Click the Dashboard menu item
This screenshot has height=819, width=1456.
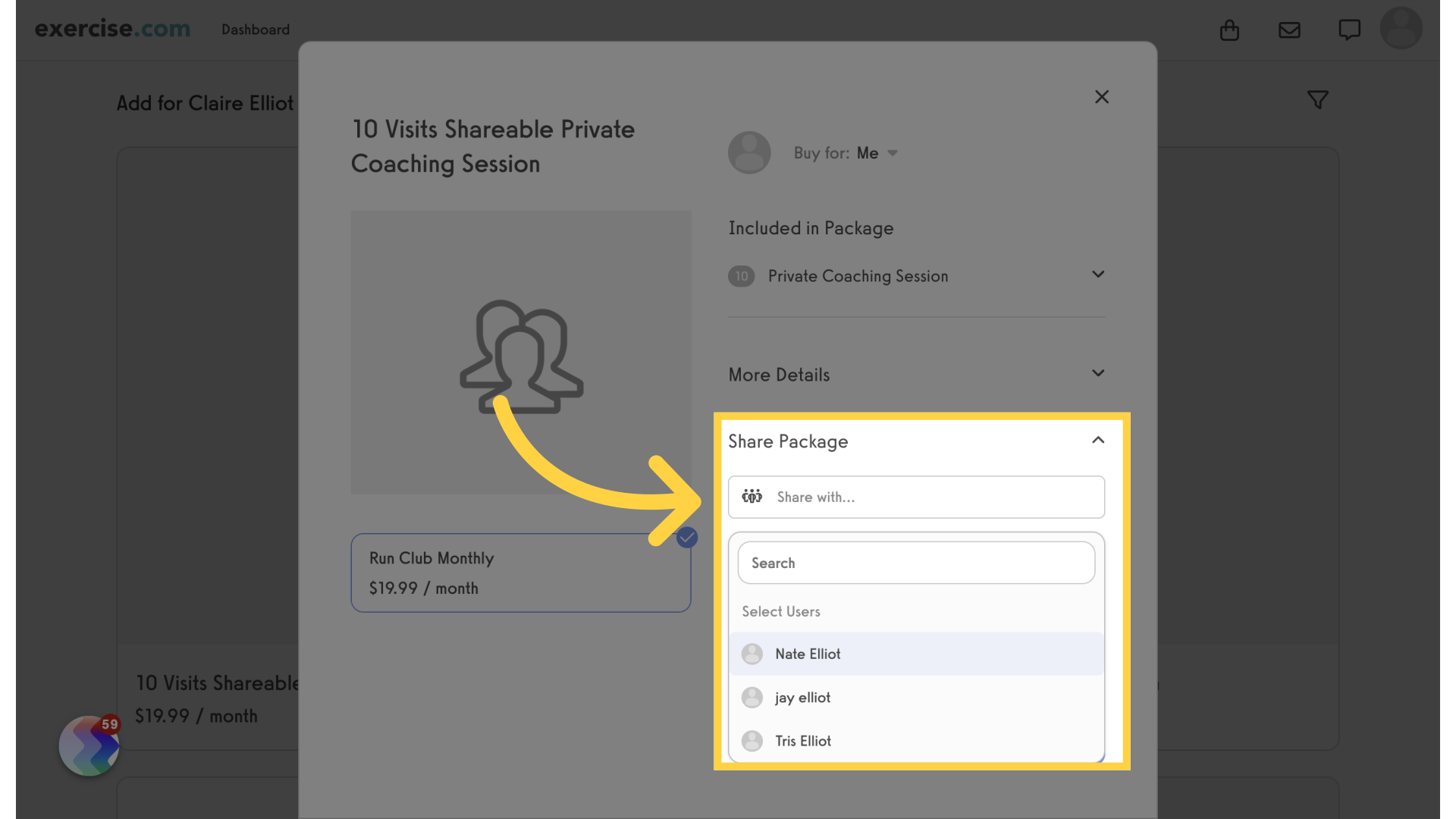255,29
